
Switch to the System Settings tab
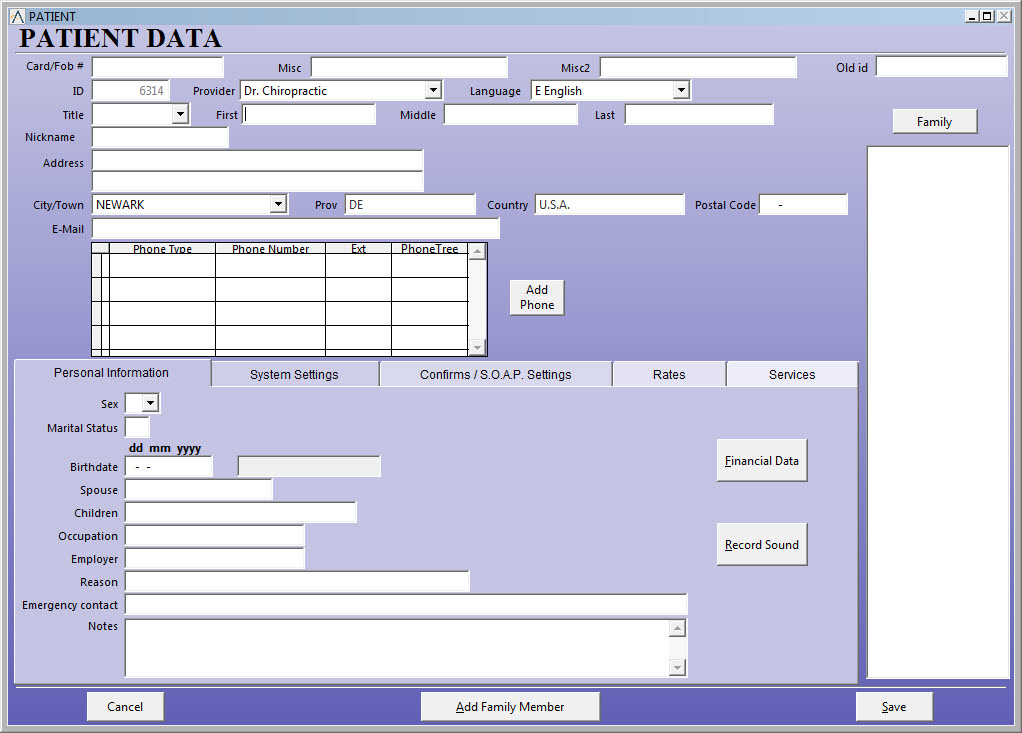click(294, 375)
